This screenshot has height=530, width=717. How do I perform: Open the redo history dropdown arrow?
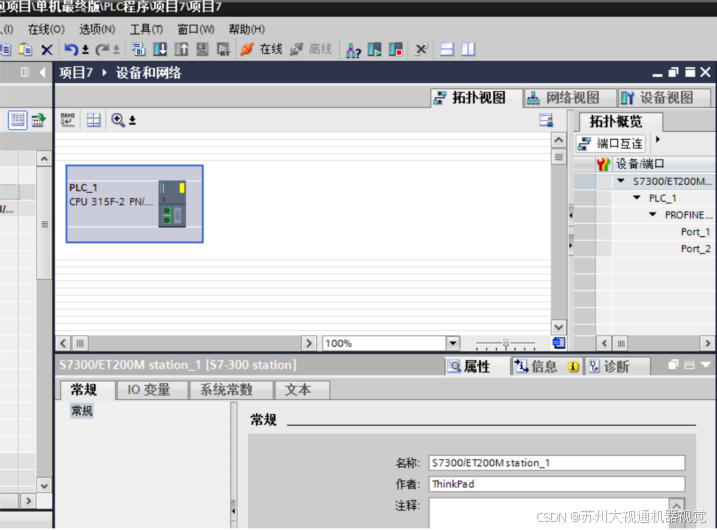(x=116, y=50)
